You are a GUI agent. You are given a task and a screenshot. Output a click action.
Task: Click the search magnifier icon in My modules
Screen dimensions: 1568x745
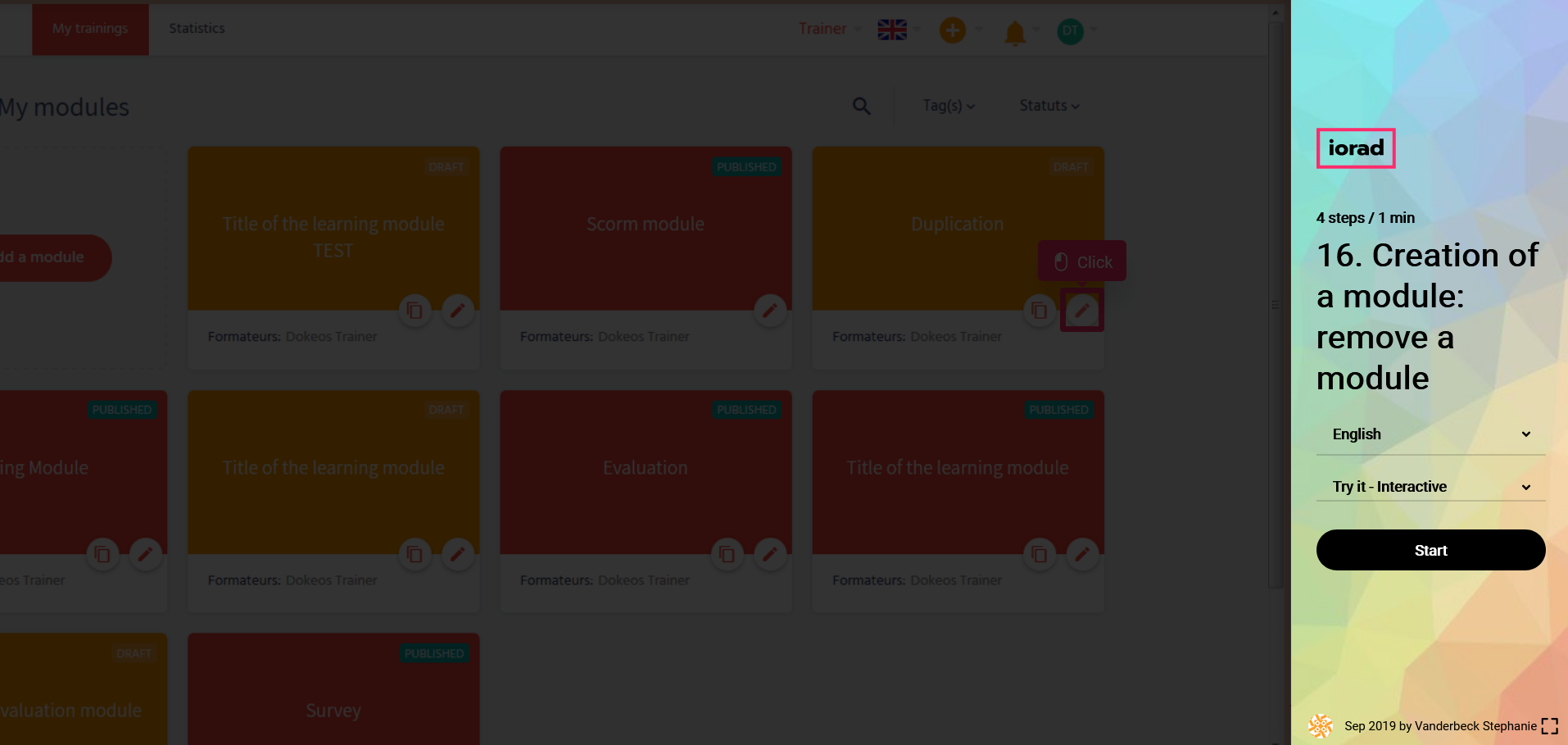(x=861, y=106)
